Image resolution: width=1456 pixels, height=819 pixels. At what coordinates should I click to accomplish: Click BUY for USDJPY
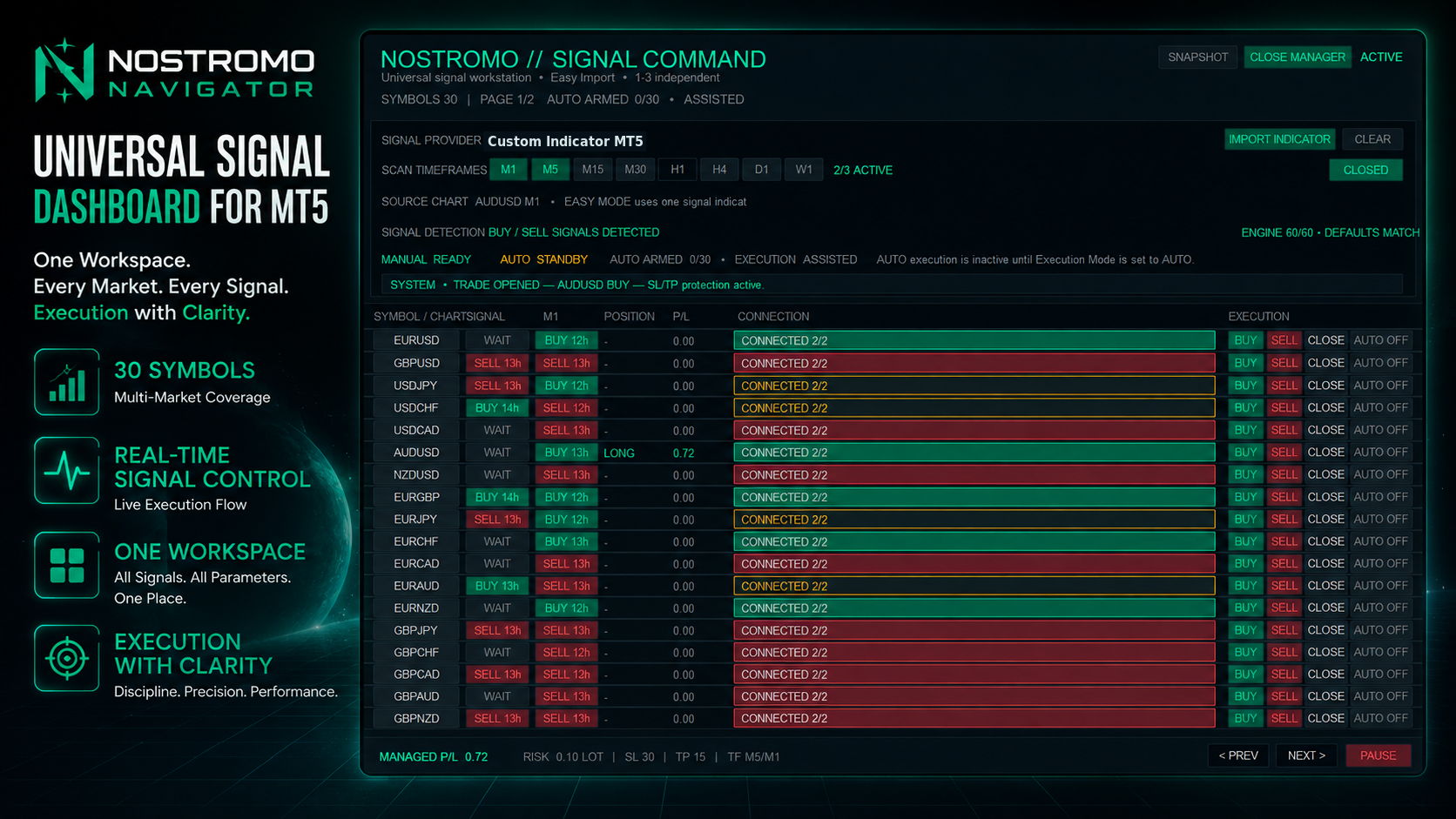[x=1245, y=386]
